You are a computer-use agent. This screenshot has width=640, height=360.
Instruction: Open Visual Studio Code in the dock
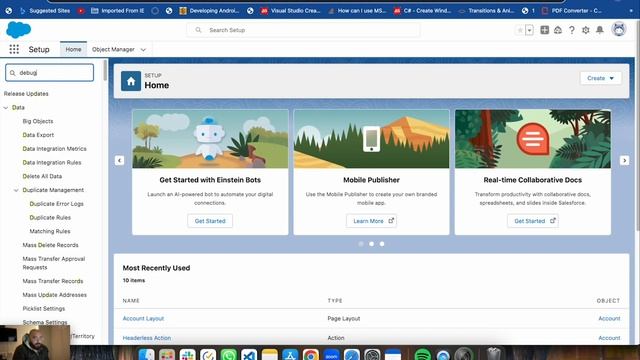tap(249, 354)
